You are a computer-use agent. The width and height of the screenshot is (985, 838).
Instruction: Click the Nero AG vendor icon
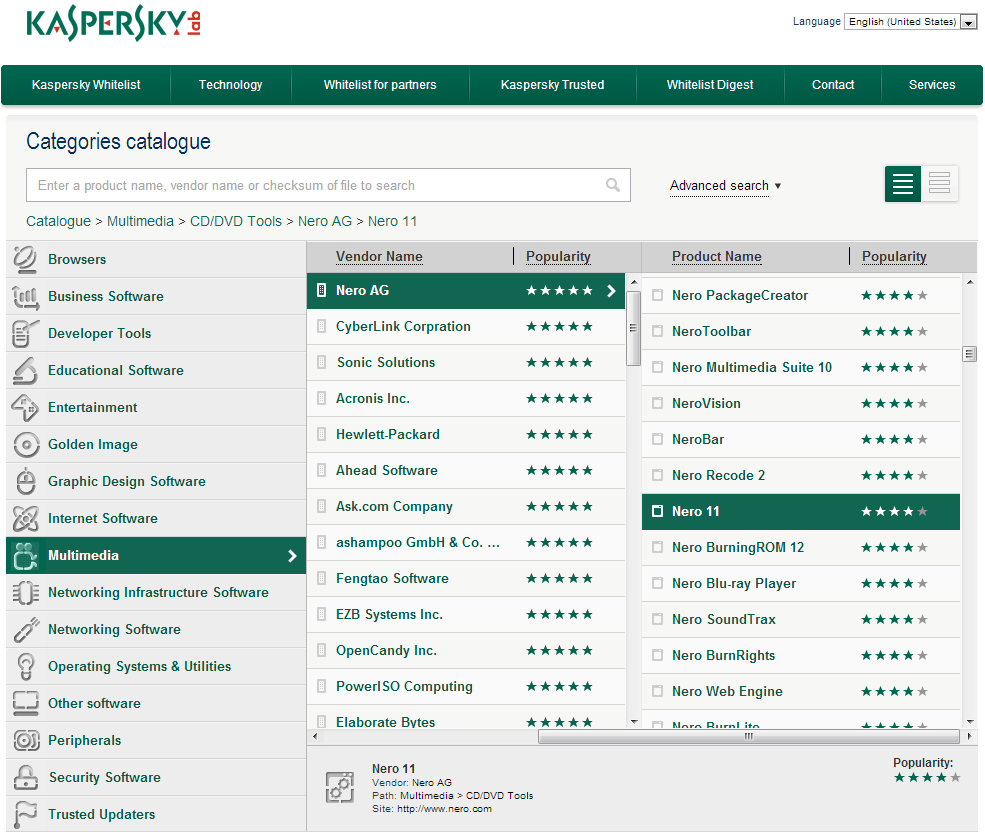click(322, 290)
